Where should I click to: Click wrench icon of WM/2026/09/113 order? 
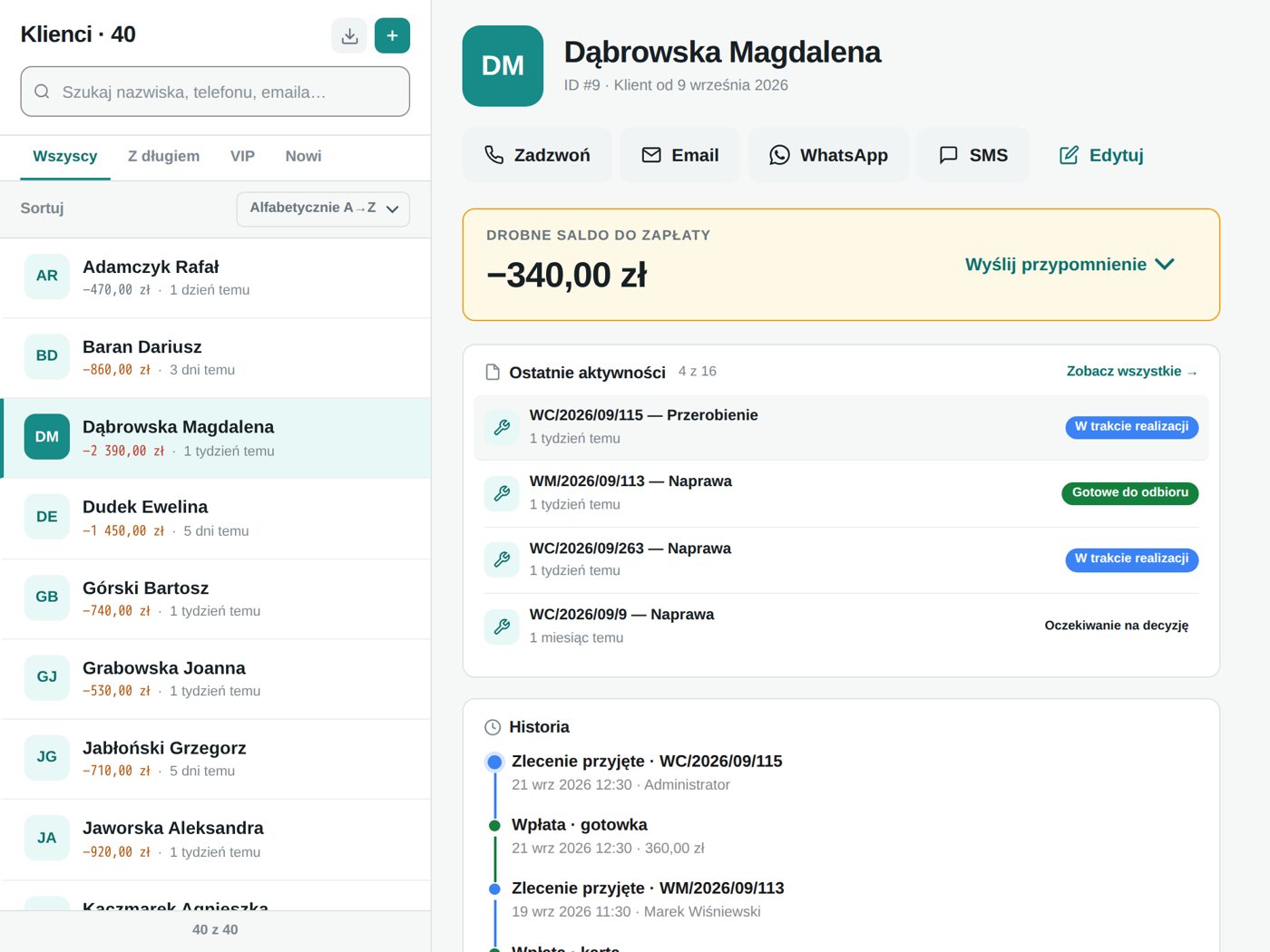click(x=502, y=493)
